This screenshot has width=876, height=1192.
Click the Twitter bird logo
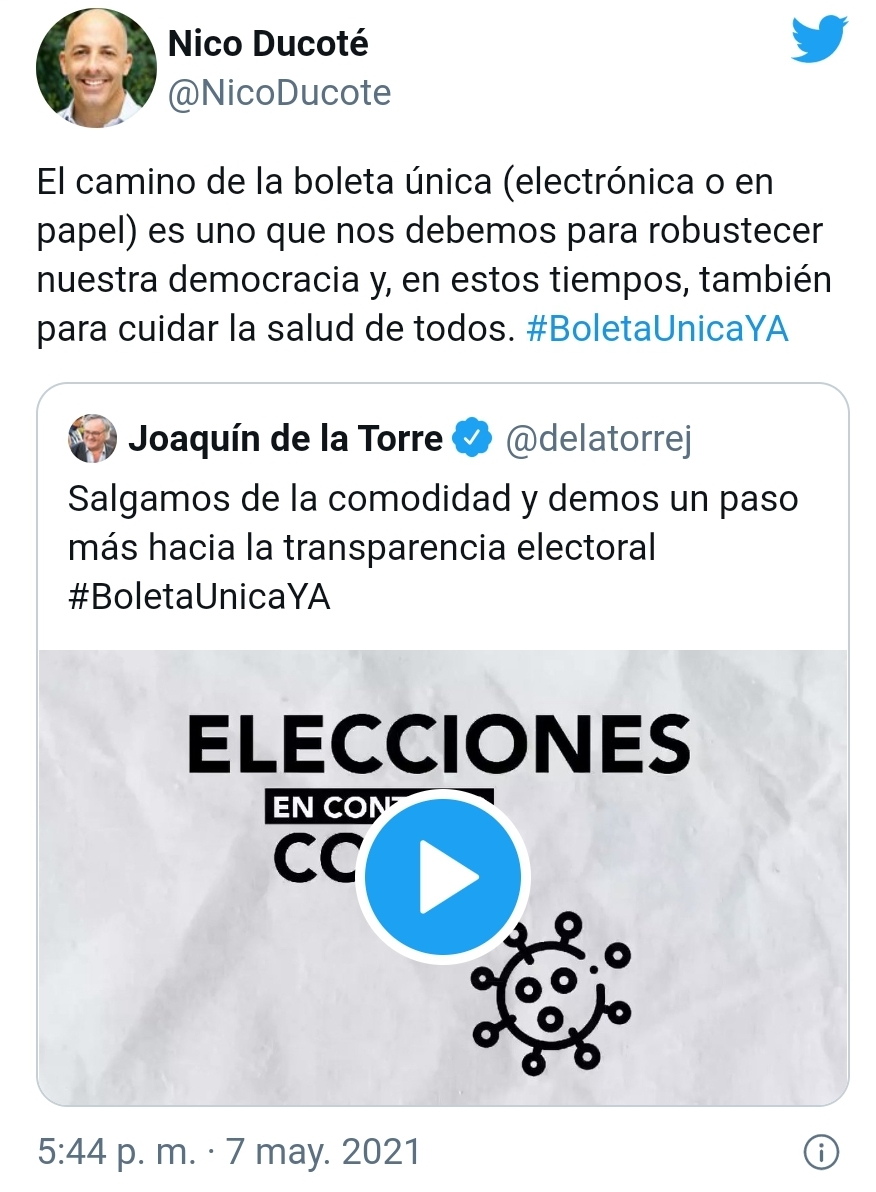point(819,39)
